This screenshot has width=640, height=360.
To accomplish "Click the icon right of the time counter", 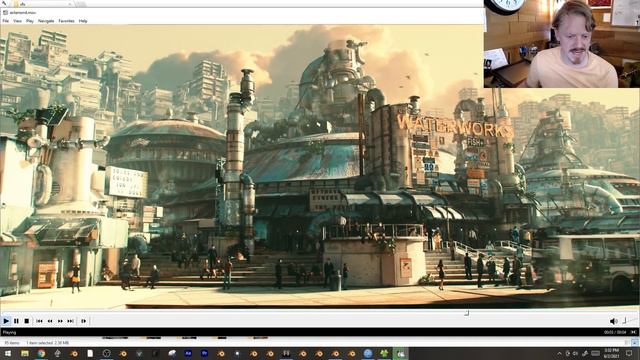I will (634, 332).
